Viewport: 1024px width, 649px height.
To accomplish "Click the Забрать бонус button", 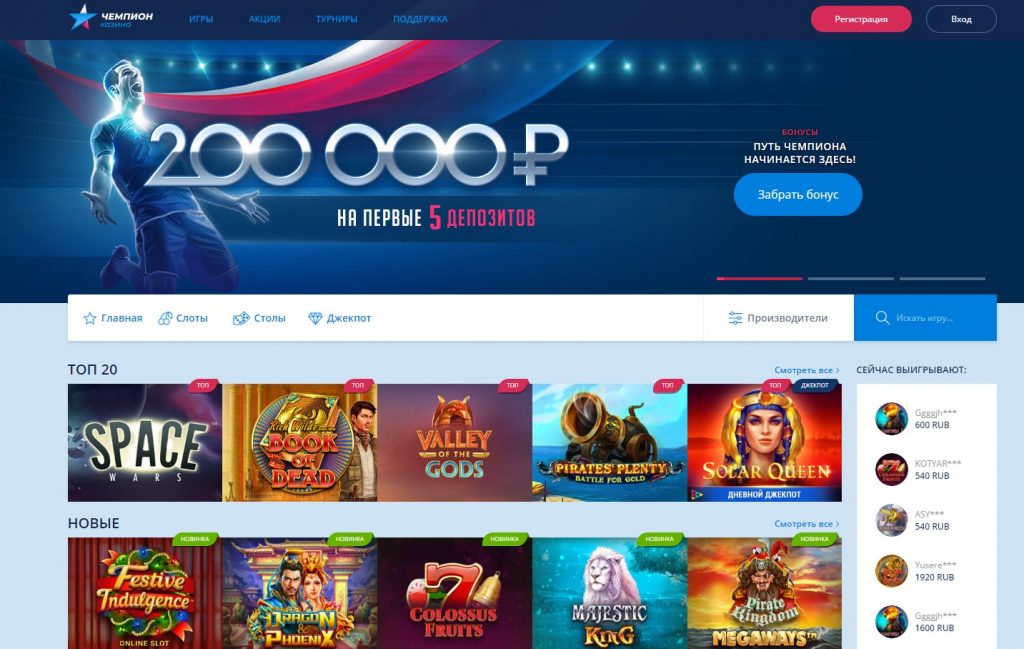I will [x=797, y=195].
